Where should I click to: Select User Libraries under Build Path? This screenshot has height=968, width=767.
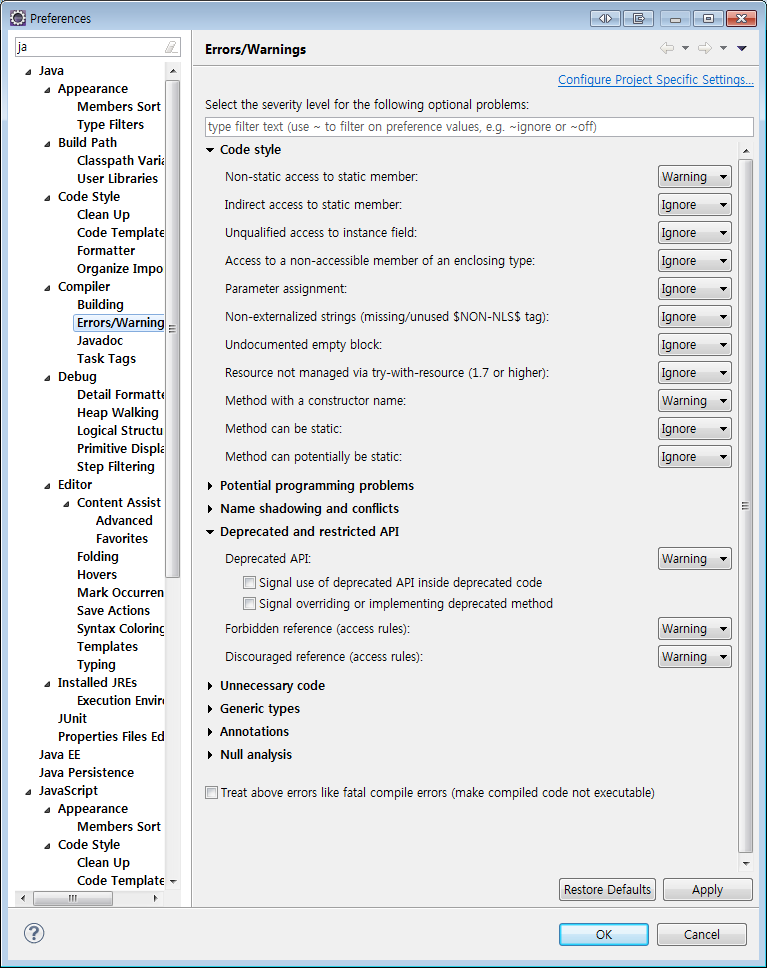pos(117,178)
